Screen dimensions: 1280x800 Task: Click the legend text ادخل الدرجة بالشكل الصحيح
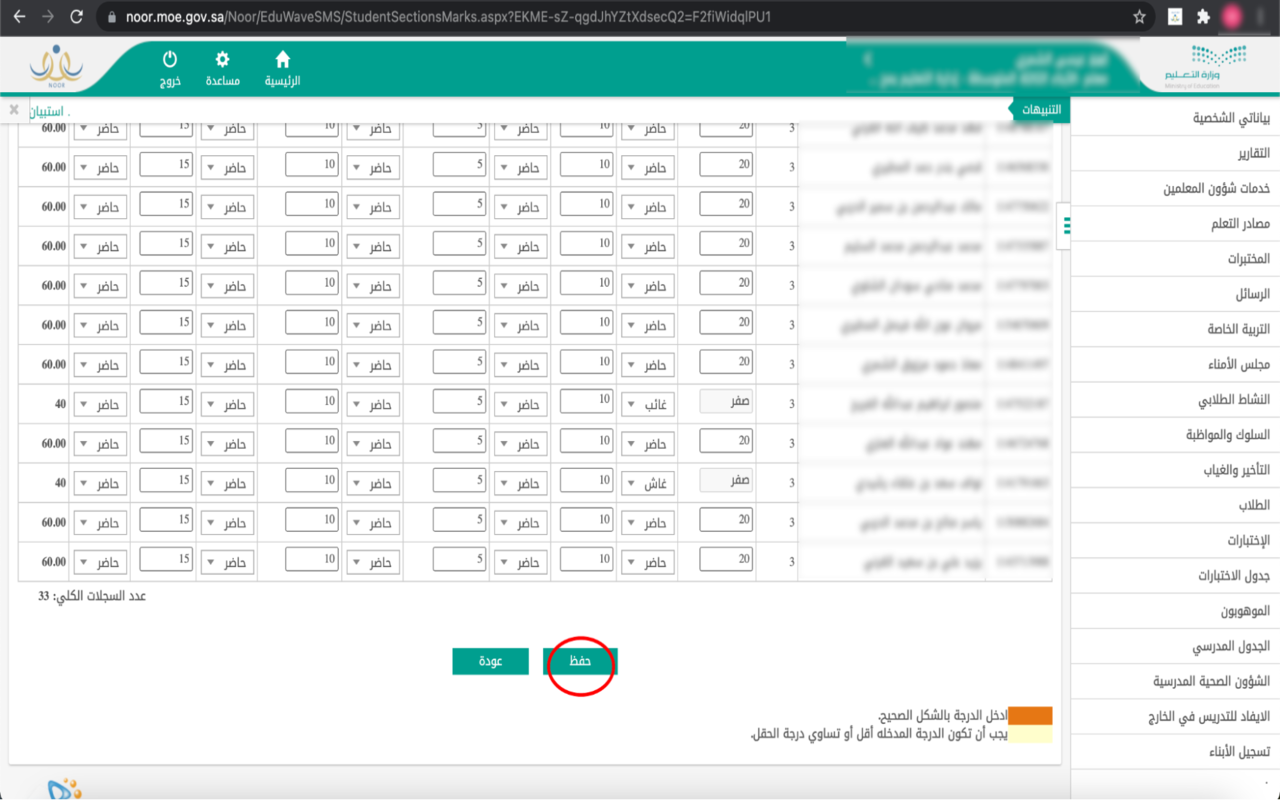[942, 716]
